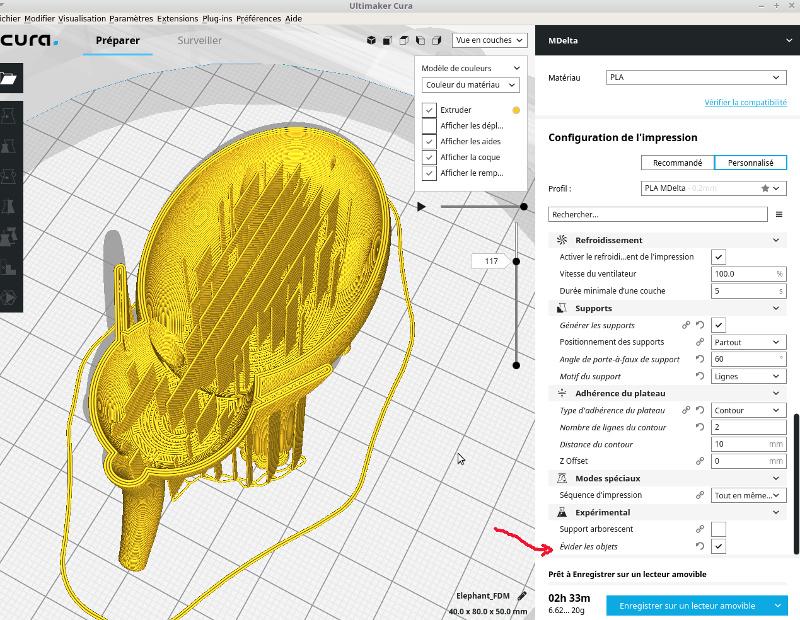Enable Afficher les dépl... checkbox
This screenshot has height=620, width=800.
[x=429, y=126]
